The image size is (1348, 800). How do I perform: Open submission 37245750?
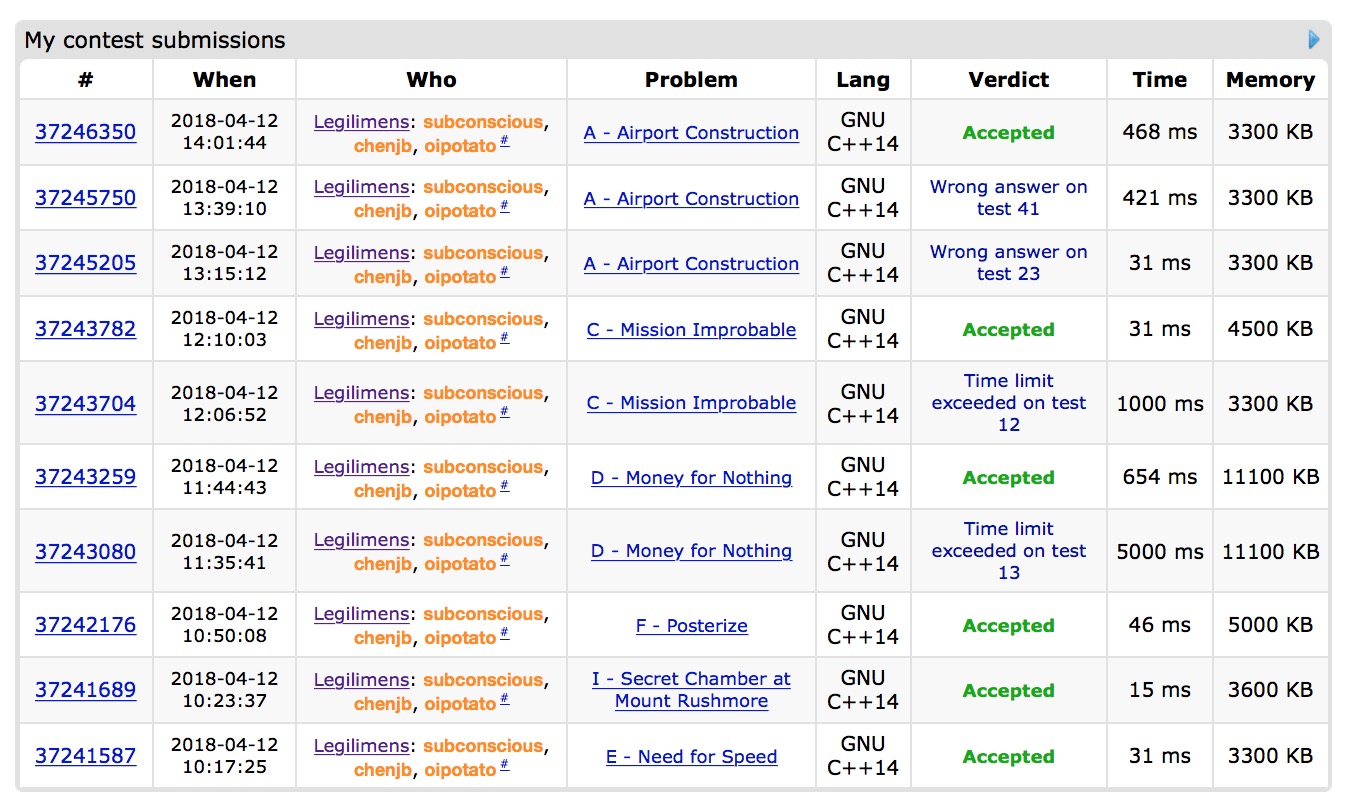[x=85, y=198]
